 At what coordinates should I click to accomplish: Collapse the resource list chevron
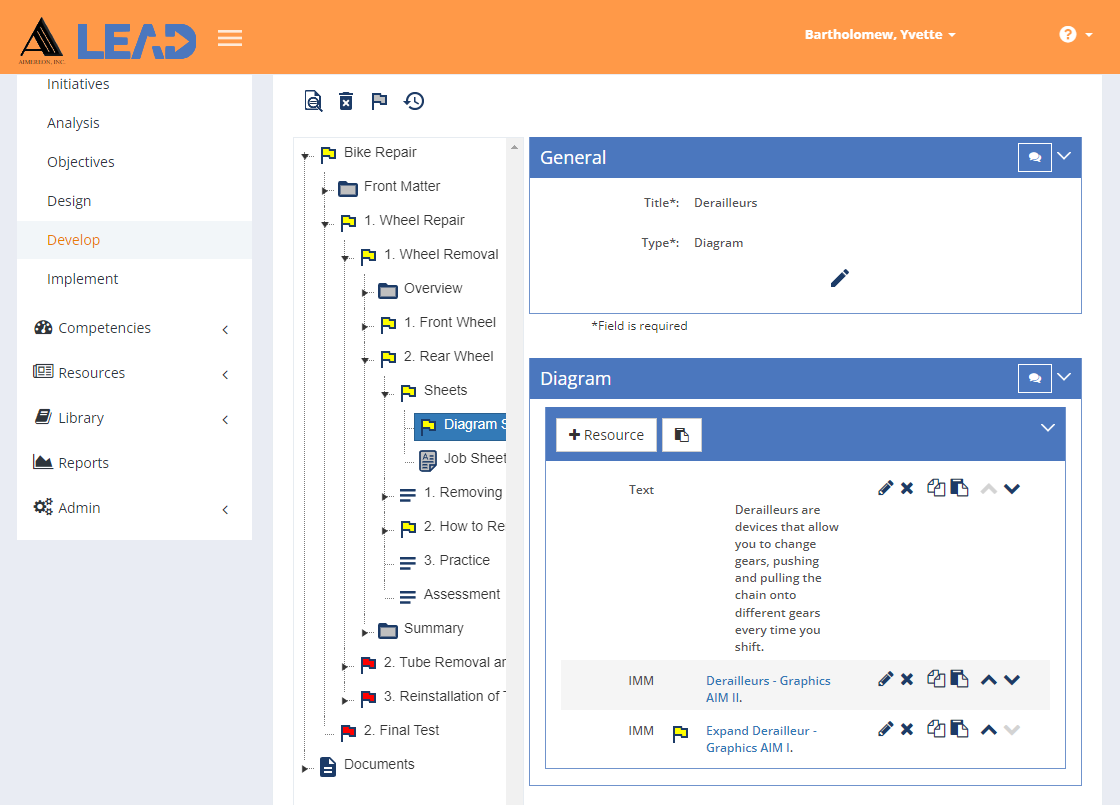click(x=1048, y=428)
